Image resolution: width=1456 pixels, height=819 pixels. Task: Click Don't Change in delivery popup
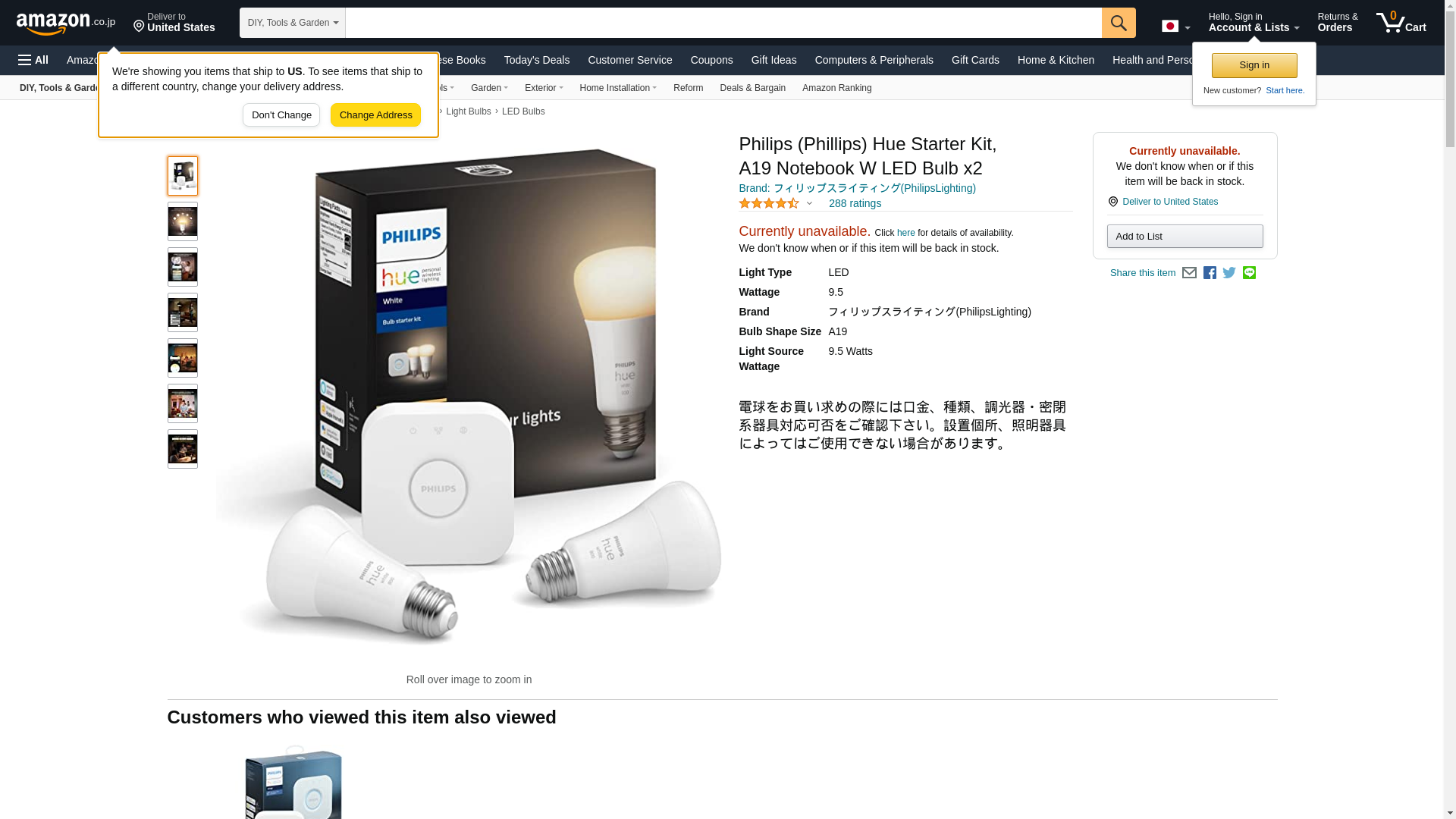[x=281, y=115]
